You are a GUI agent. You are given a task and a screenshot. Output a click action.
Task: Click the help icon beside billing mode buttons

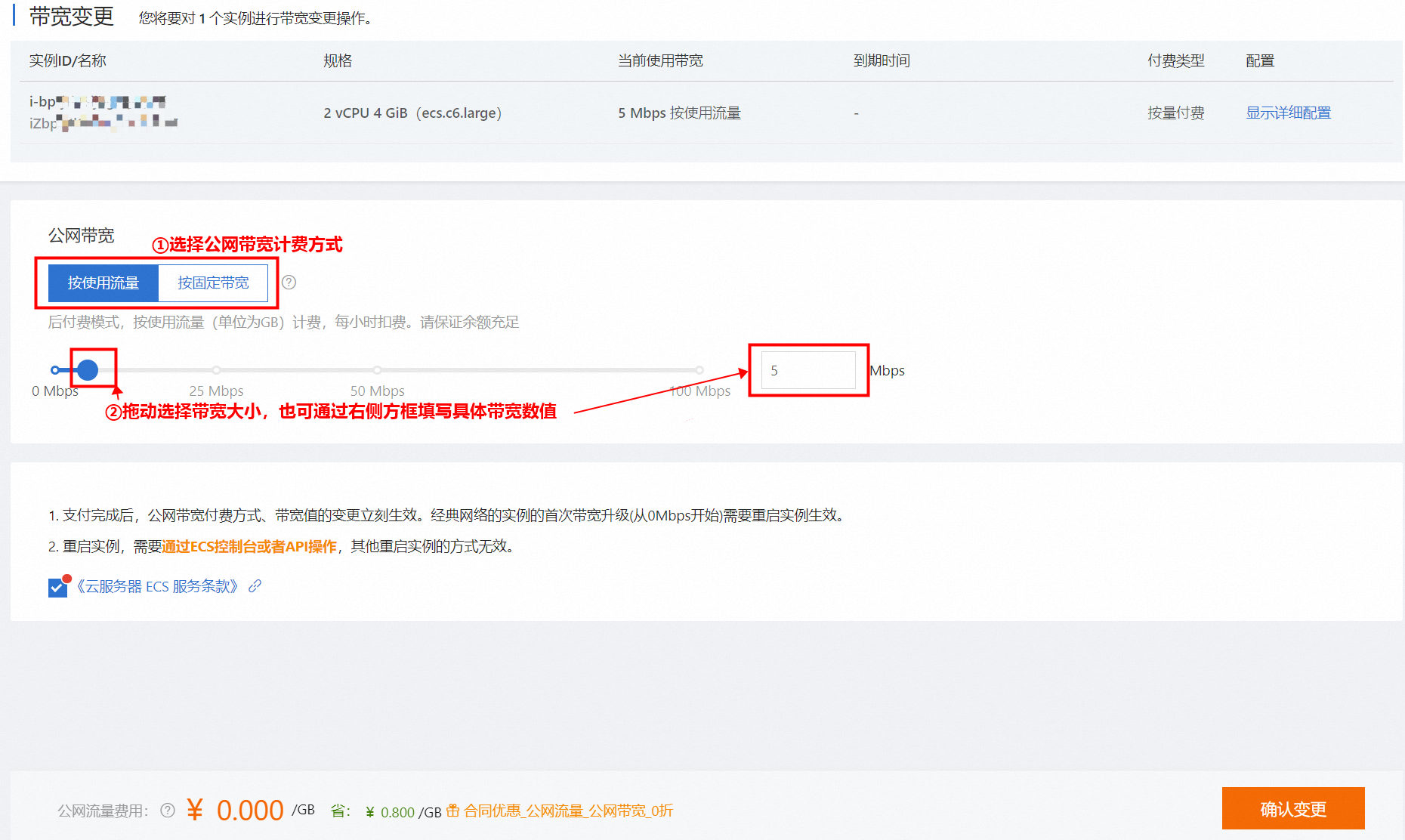click(x=289, y=283)
